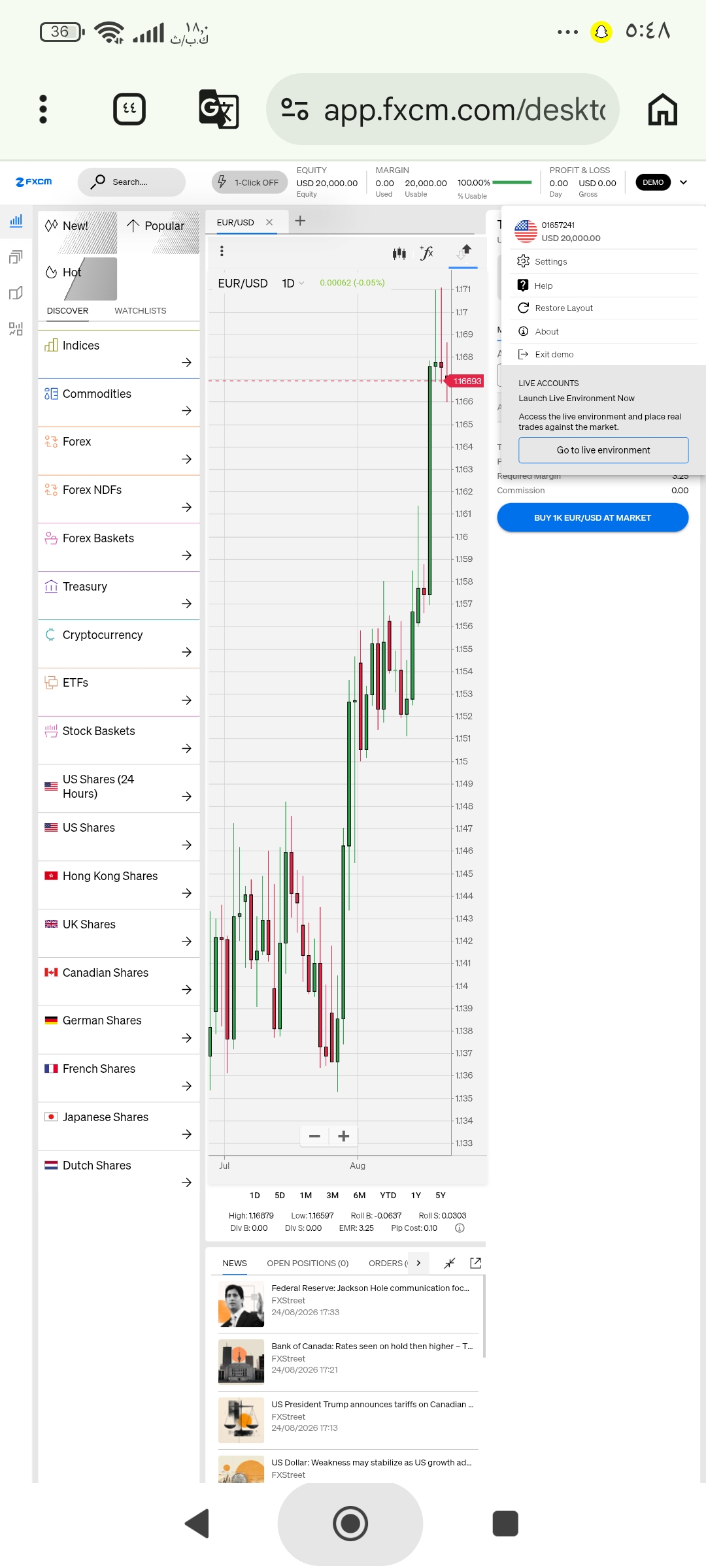Choose Exit demo menu item
Viewport: 706px width, 1568px height.
pos(603,355)
